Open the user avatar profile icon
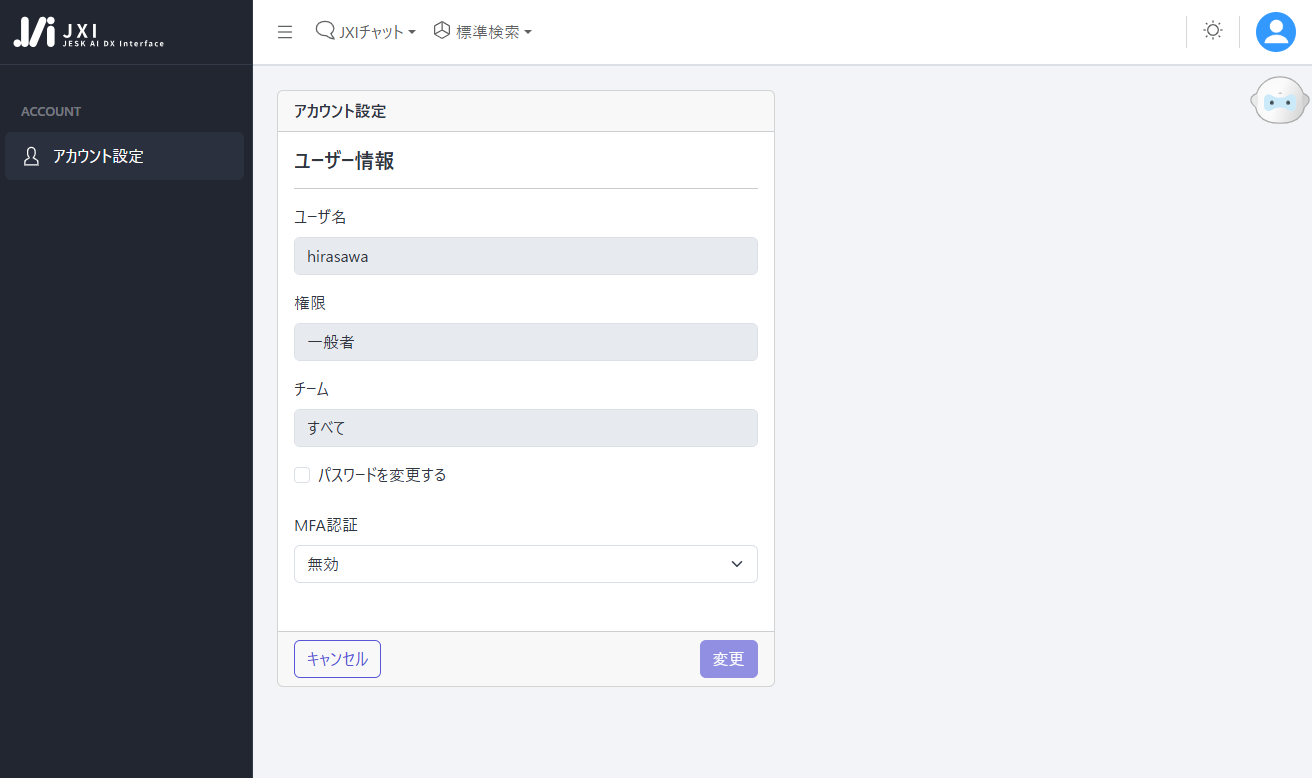The height and width of the screenshot is (778, 1312). click(x=1275, y=31)
